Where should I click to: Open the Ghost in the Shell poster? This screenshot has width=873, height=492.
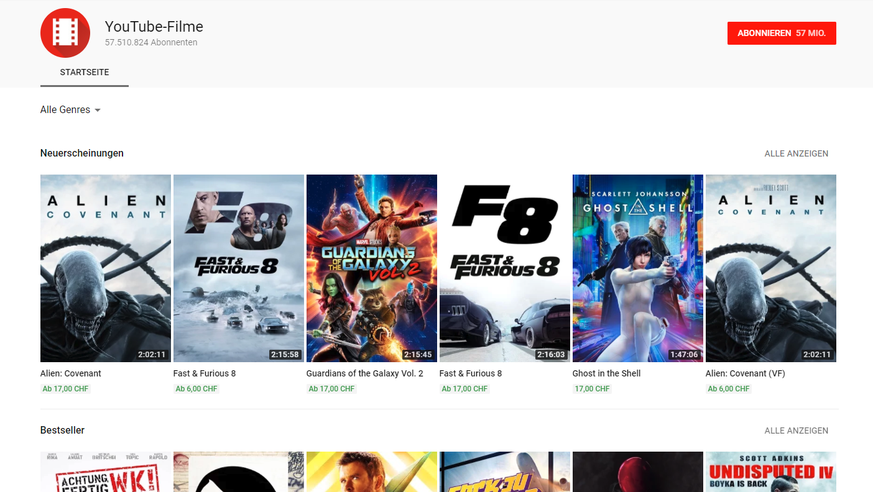[x=637, y=268]
